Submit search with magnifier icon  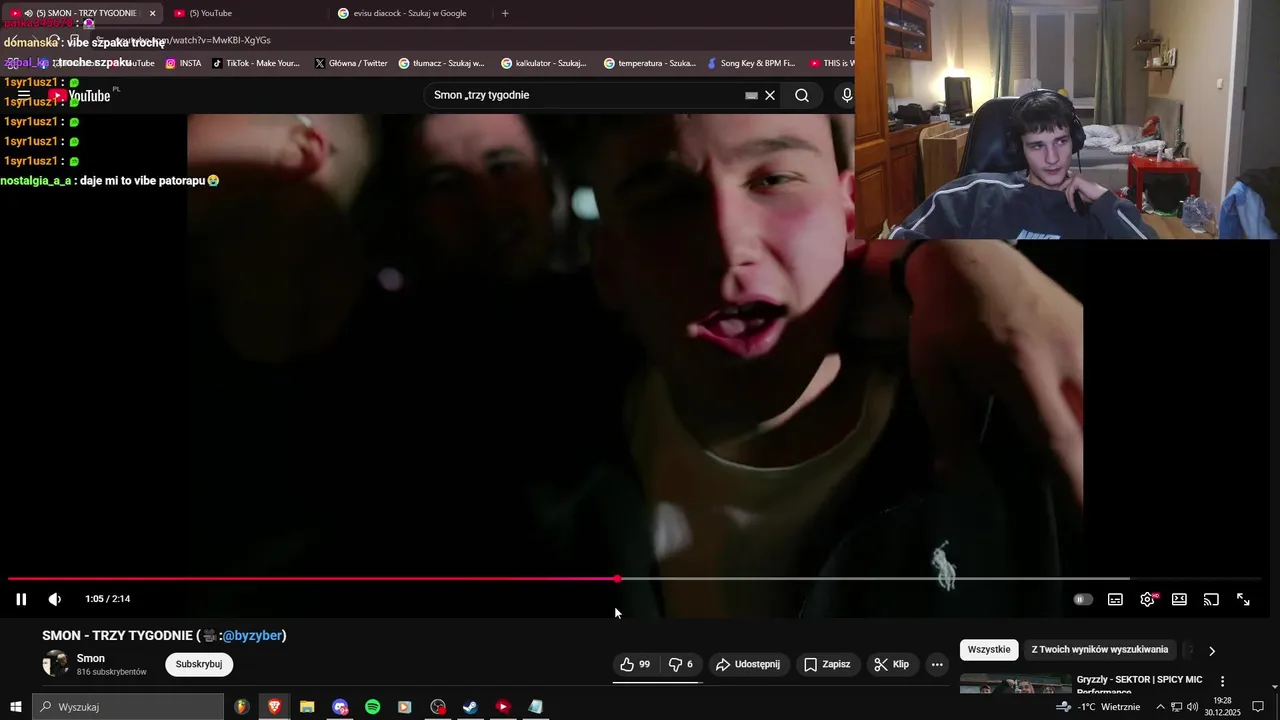point(802,95)
